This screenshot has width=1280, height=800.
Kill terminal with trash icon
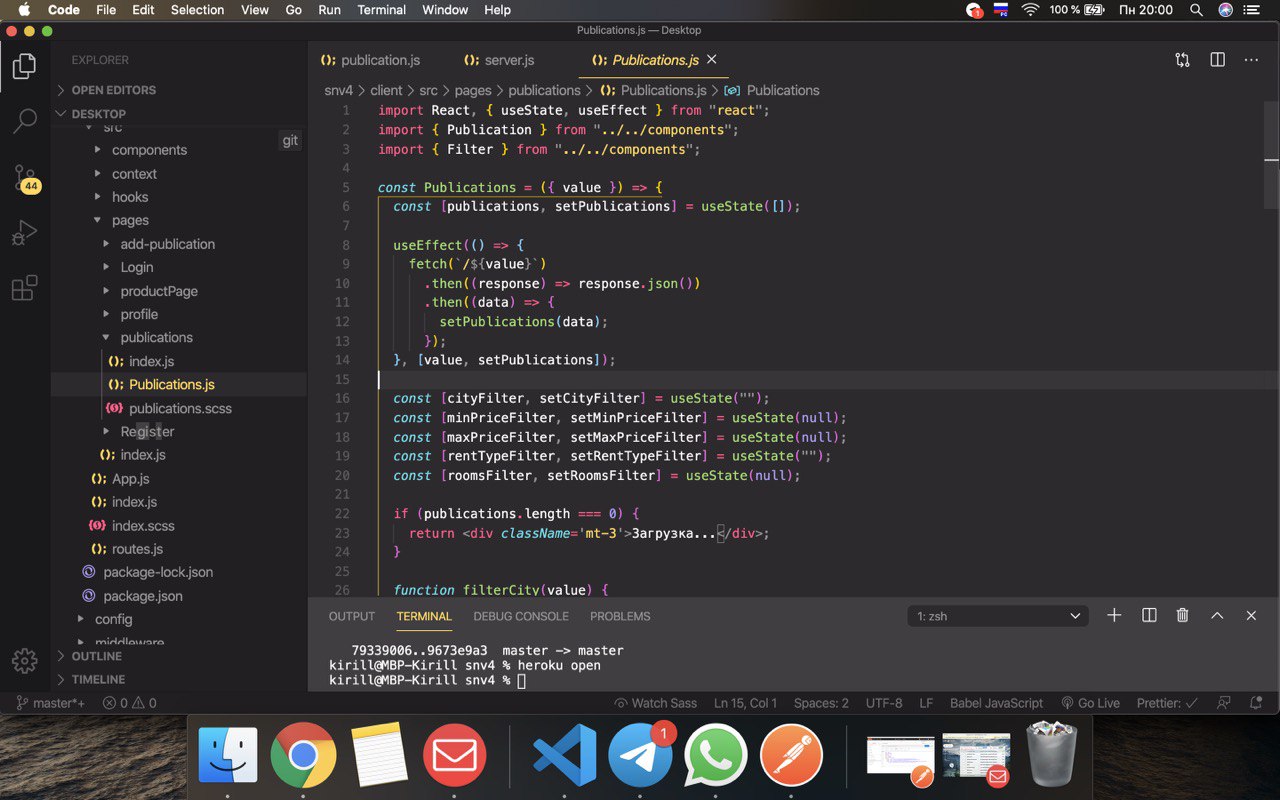(x=1182, y=616)
